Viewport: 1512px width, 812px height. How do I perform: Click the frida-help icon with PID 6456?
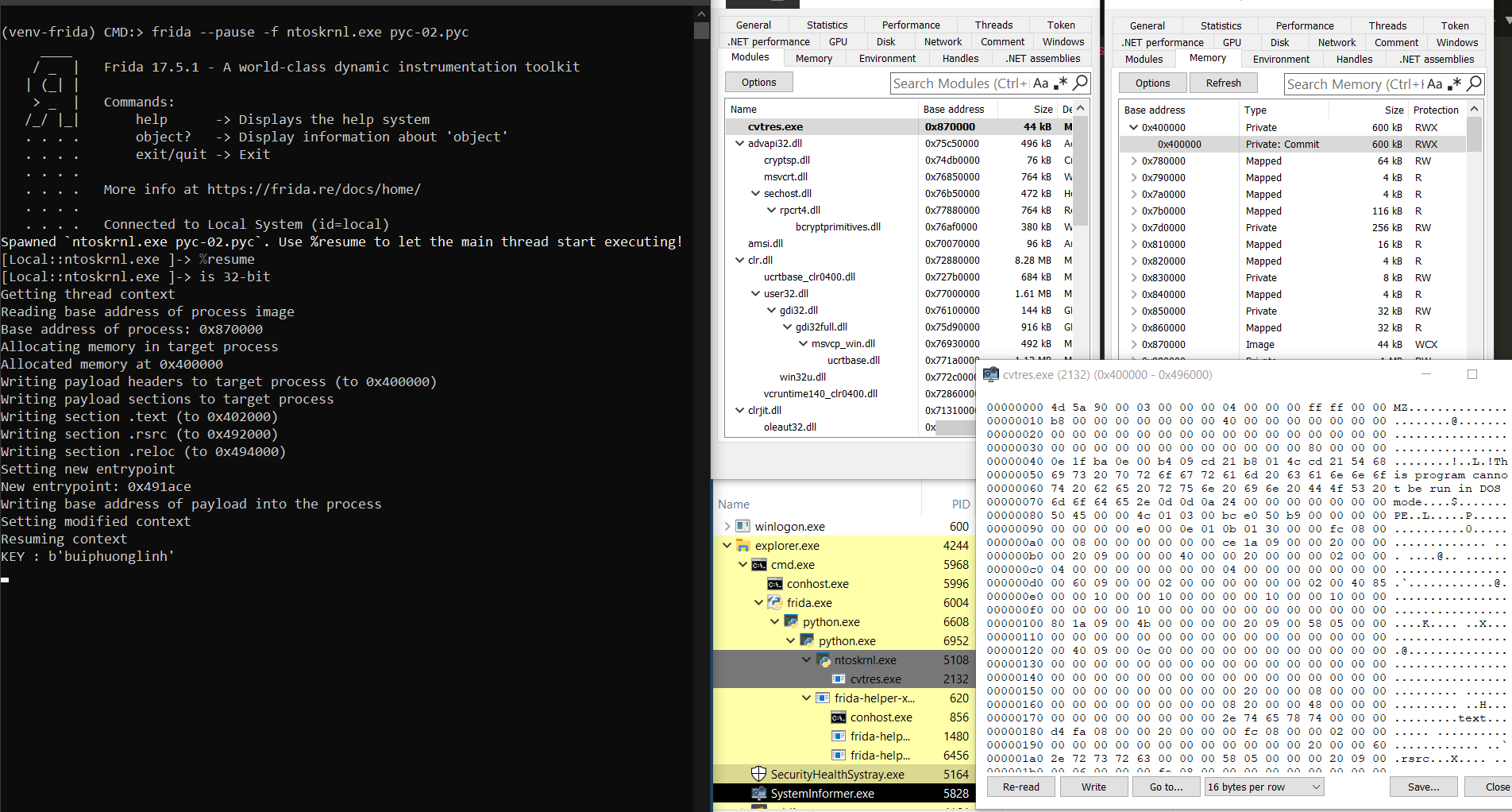pos(839,755)
